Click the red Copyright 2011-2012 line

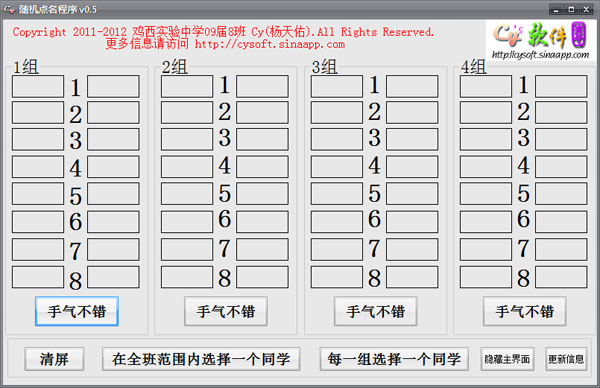coord(223,32)
